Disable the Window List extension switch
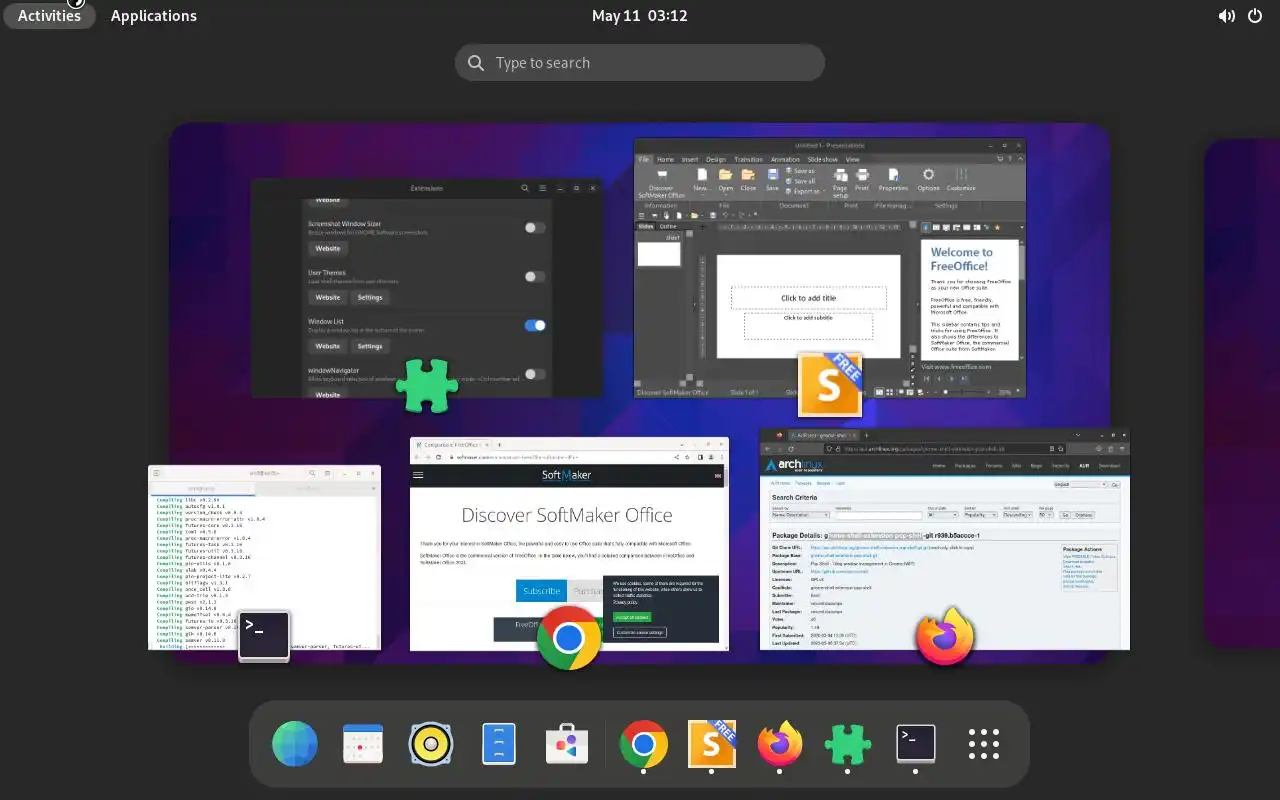 click(535, 325)
